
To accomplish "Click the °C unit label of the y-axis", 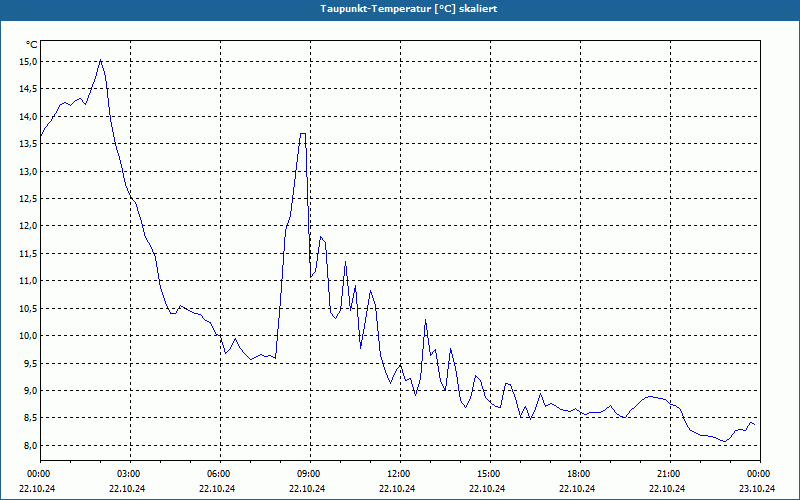I will coord(32,45).
